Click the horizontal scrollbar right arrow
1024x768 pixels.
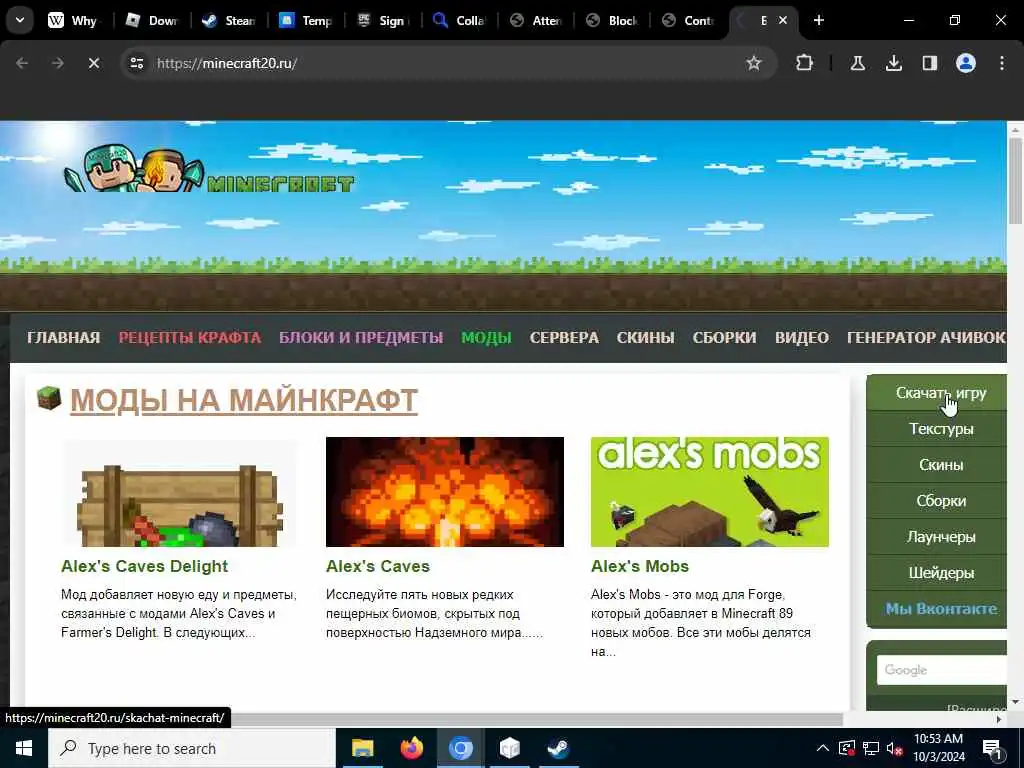click(x=999, y=719)
